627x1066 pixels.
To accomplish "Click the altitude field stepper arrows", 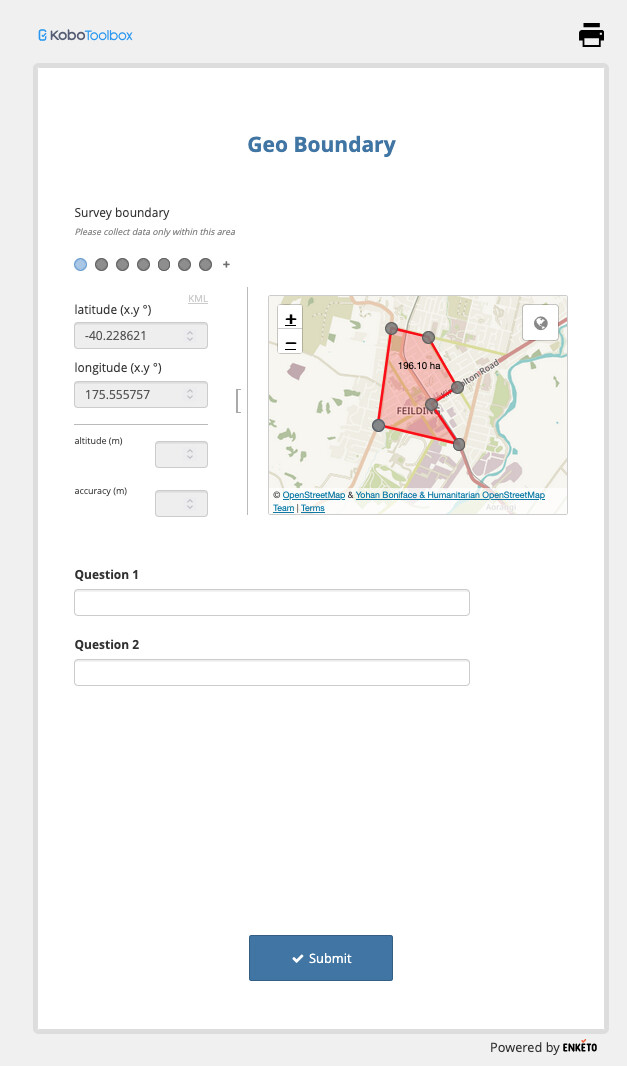I will tap(190, 455).
